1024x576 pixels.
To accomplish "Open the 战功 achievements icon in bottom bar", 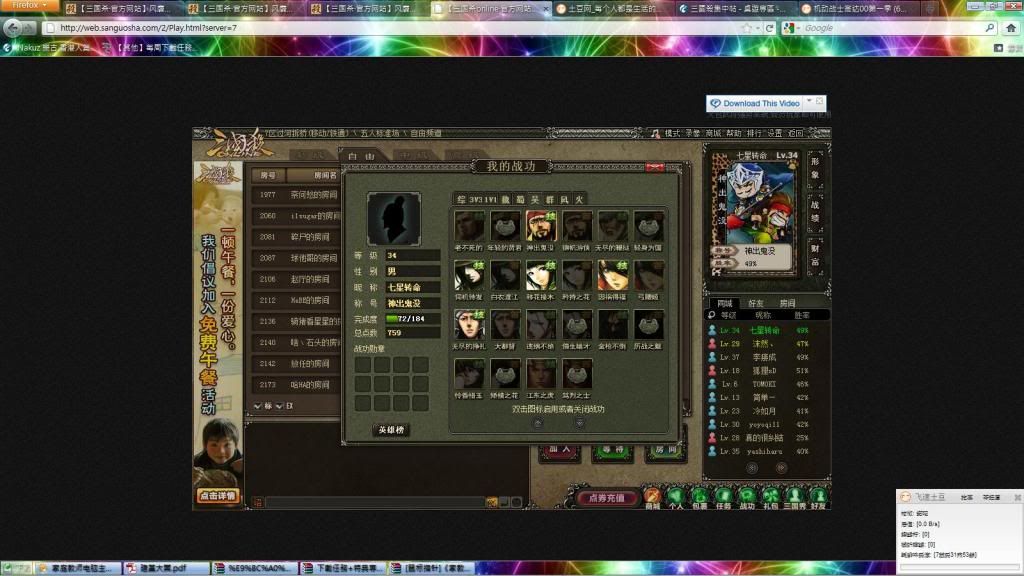I will click(x=747, y=498).
